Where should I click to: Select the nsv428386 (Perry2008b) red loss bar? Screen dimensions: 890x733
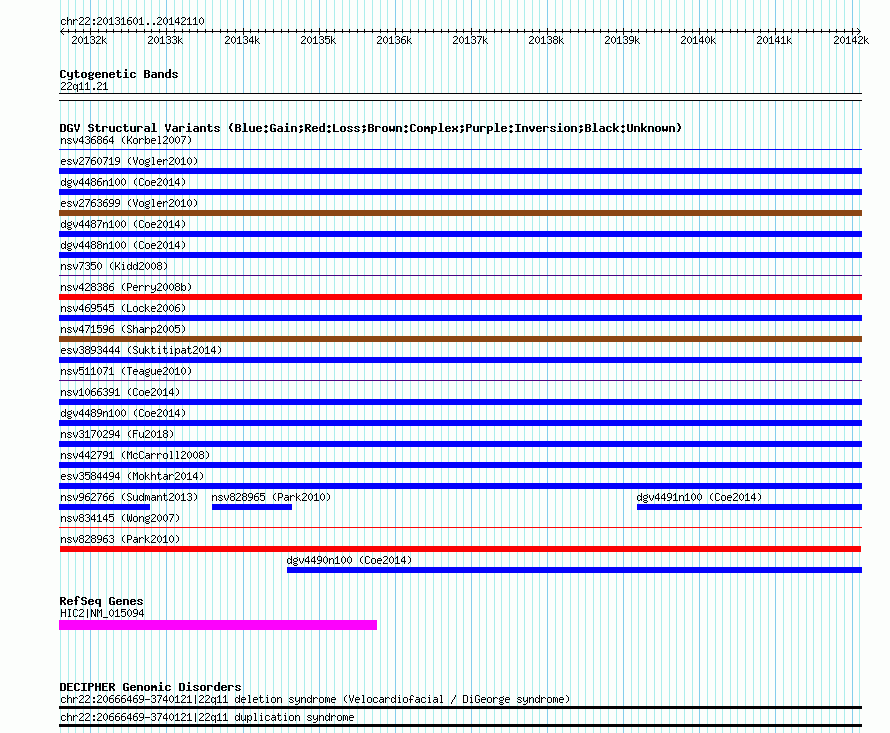tap(460, 297)
